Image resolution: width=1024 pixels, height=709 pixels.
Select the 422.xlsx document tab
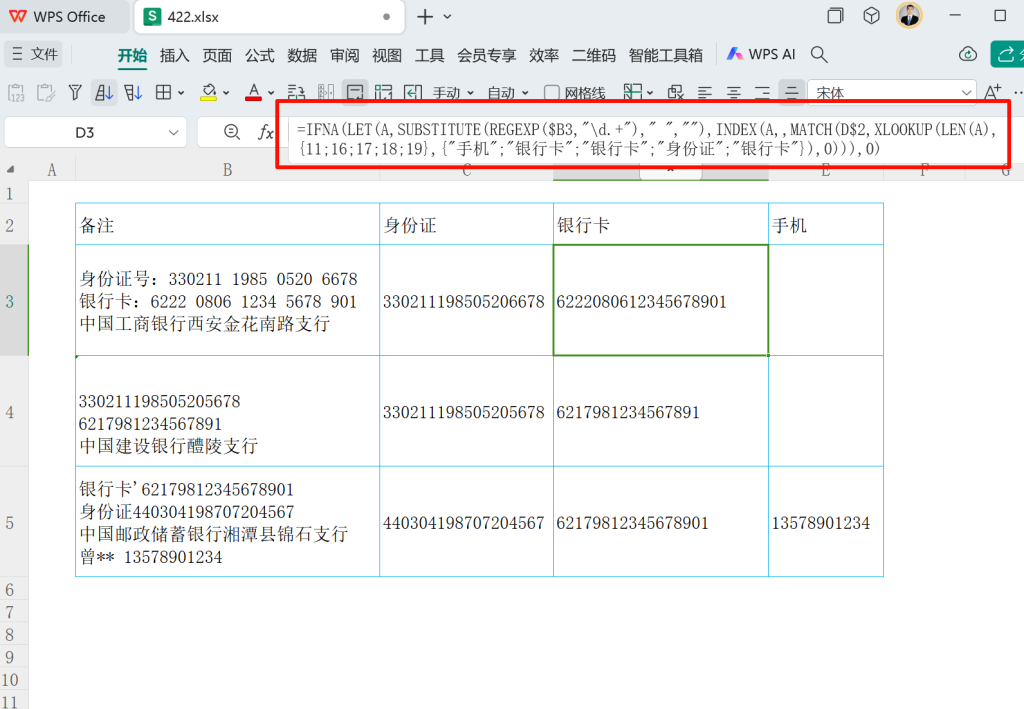(269, 17)
